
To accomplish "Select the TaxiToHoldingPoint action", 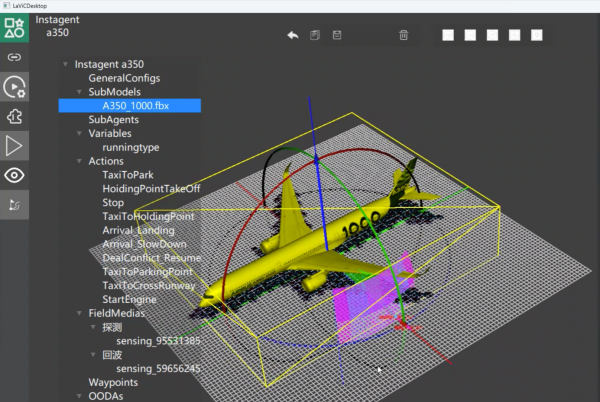I will click(148, 216).
